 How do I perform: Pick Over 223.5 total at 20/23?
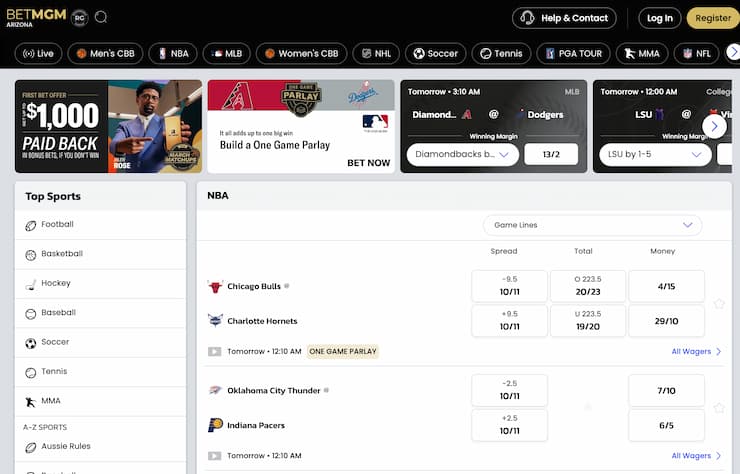pos(588,286)
